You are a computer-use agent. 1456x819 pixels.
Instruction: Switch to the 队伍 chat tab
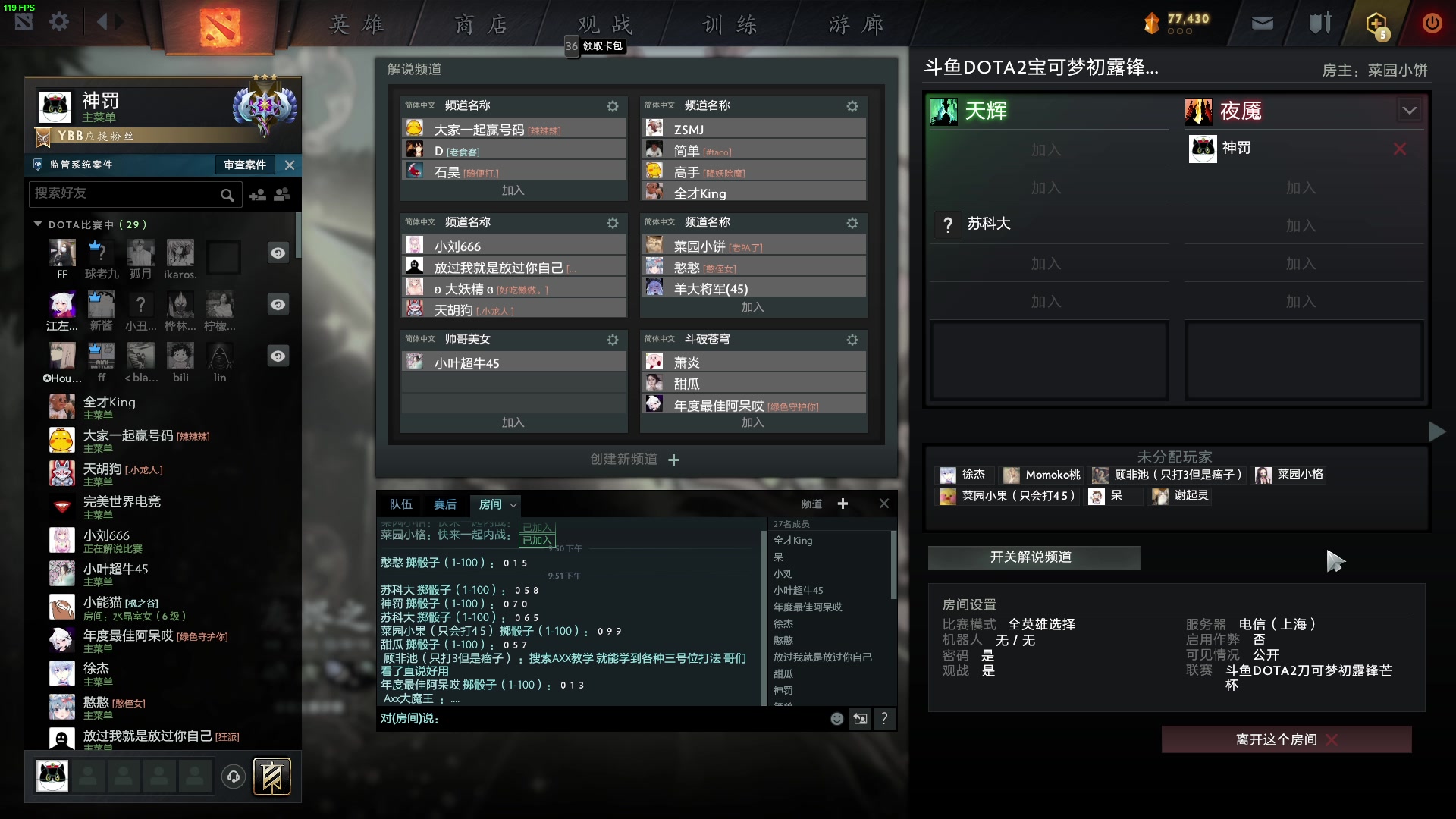click(x=400, y=504)
